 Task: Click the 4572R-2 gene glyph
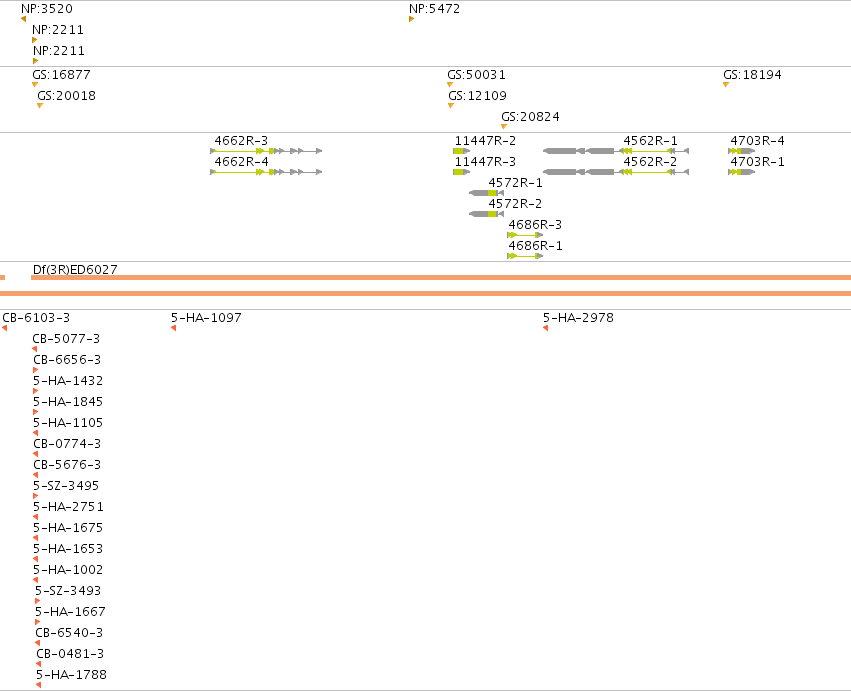[486, 214]
